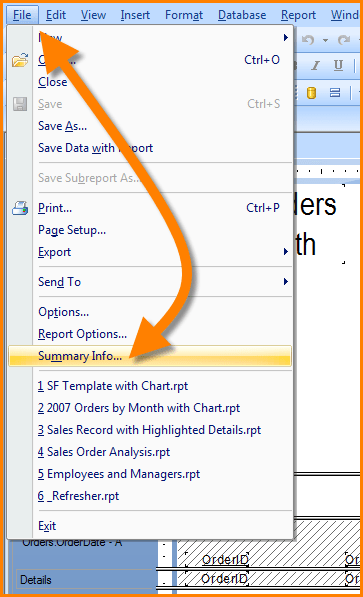The height and width of the screenshot is (597, 363).
Task: Choose Close from the File menu
Action: [x=53, y=82]
